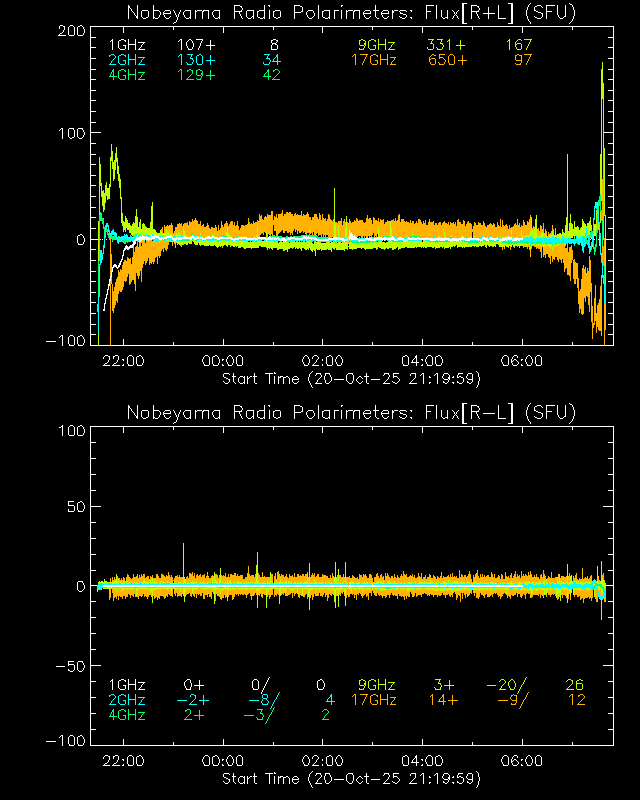Select the 4GHz green legend label in top plot
This screenshot has height=800, width=640.
[x=126, y=75]
